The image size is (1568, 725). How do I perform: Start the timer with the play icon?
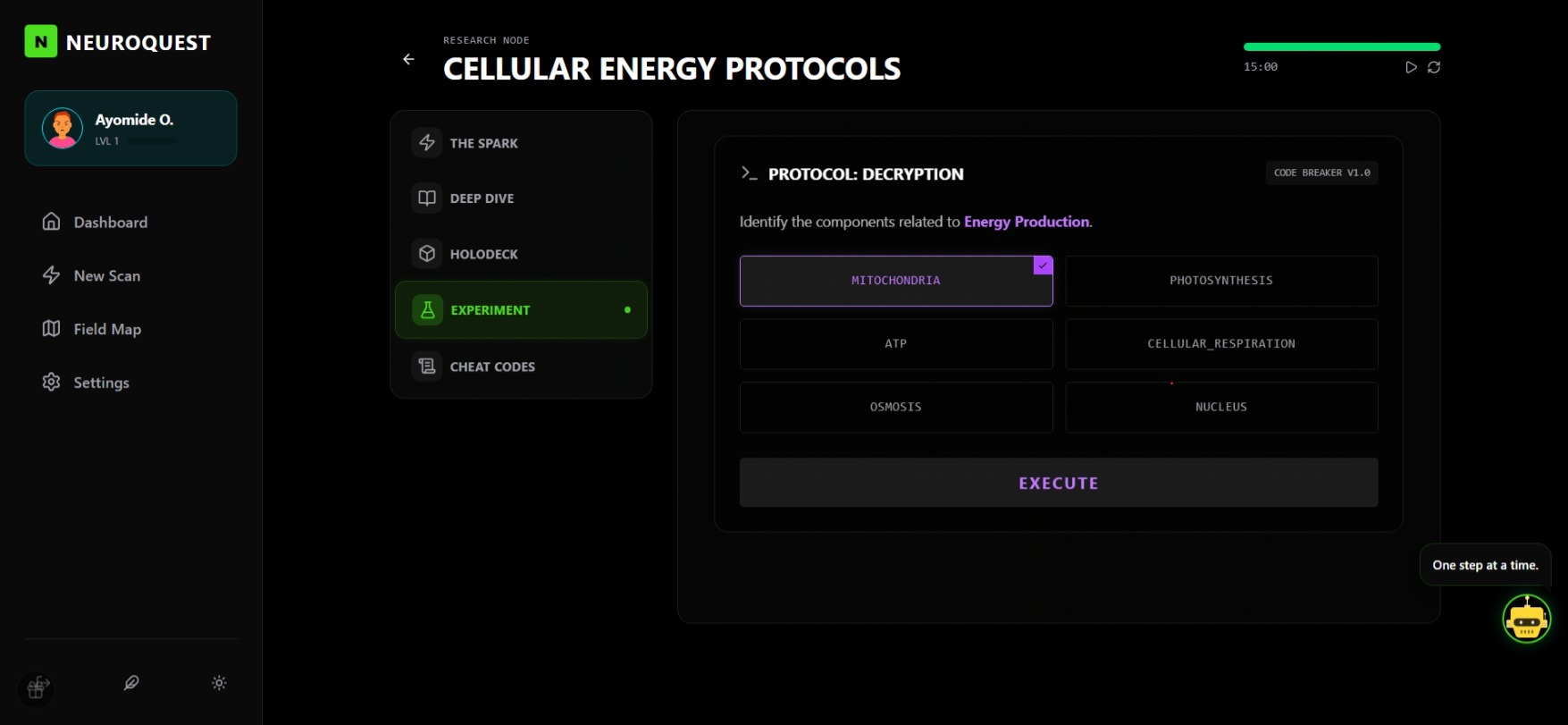tap(1411, 67)
